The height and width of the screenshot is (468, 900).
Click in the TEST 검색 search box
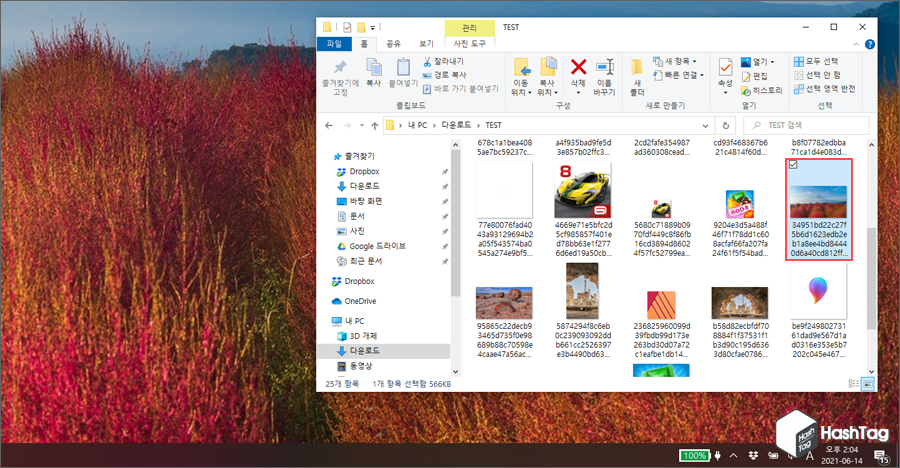pos(806,125)
